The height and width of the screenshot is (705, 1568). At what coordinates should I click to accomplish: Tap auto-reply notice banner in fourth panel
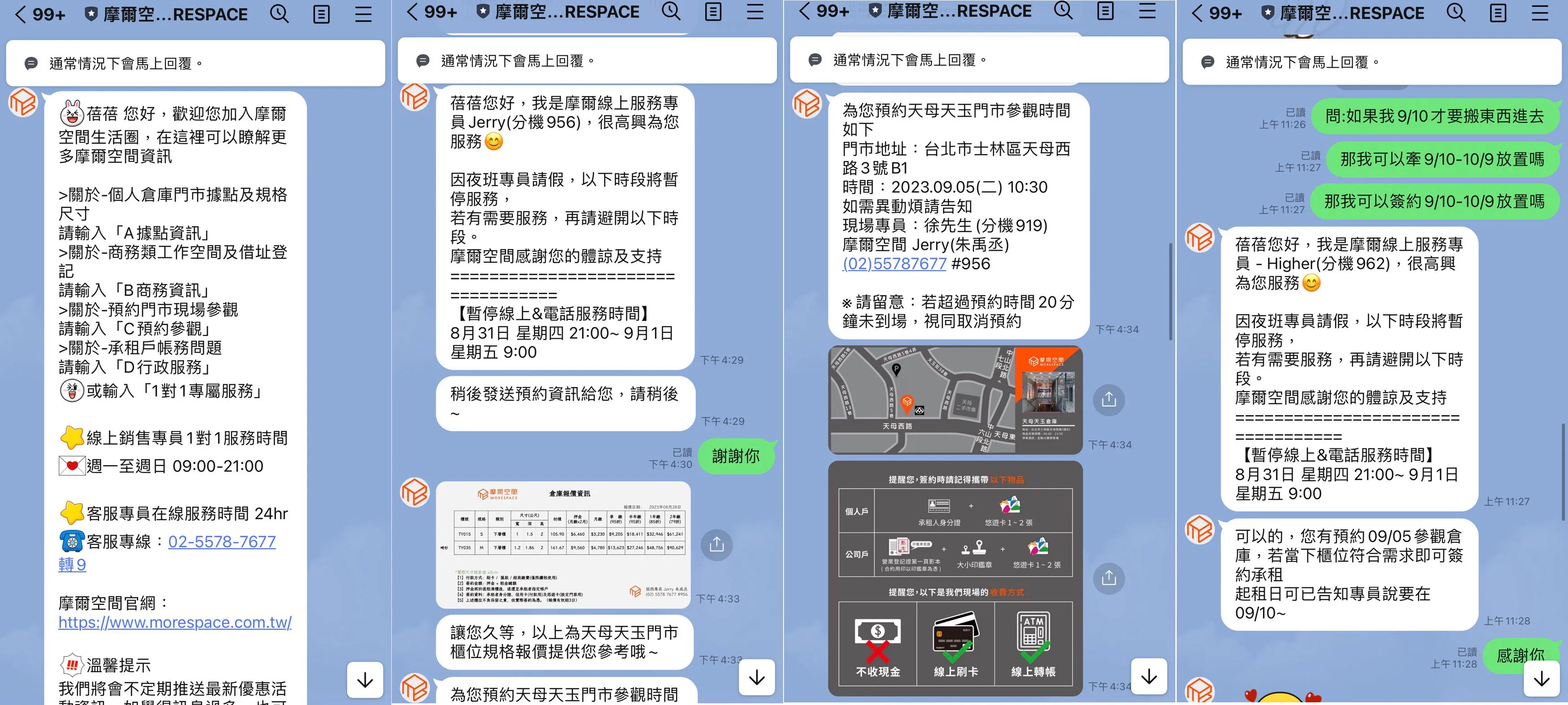pyautogui.click(x=1372, y=62)
